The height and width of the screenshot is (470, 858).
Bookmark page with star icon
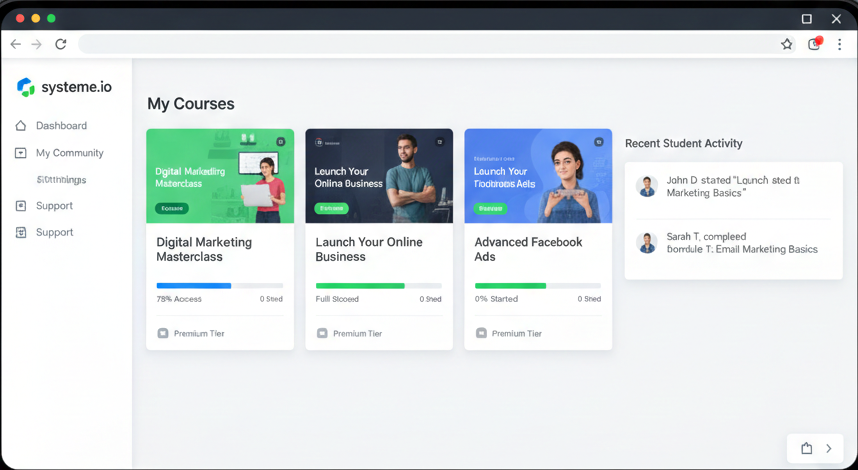coord(787,44)
